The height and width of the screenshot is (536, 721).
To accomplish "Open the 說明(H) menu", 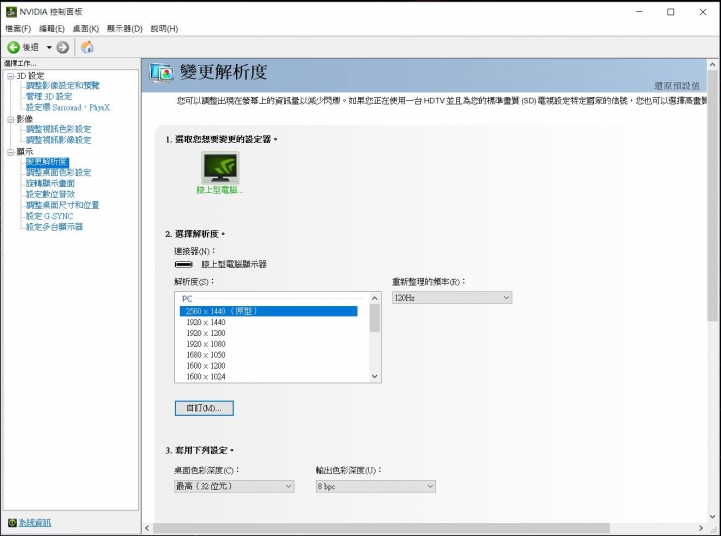I will pos(164,29).
